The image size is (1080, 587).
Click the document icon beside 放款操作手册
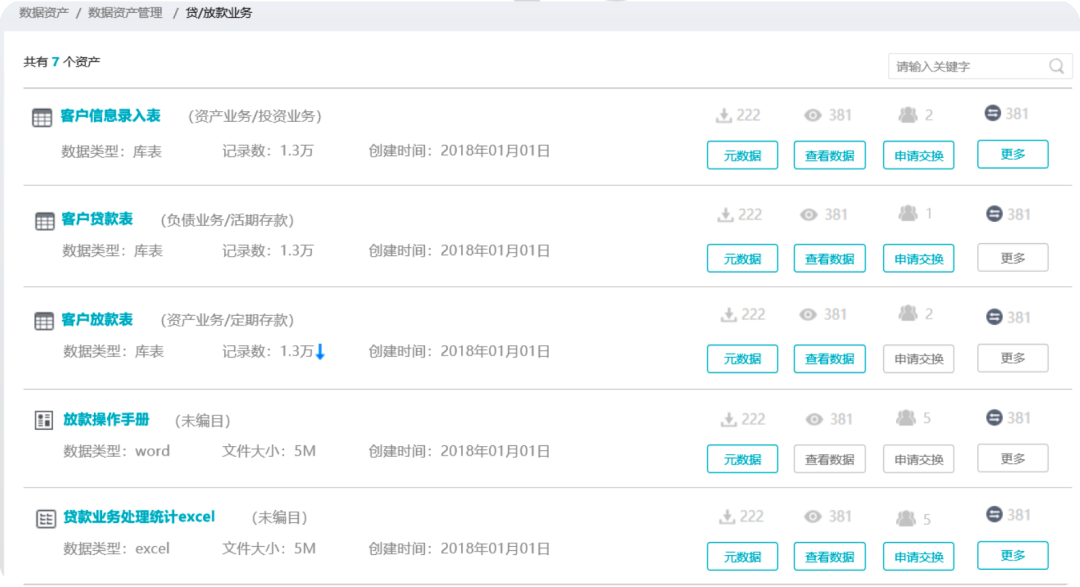pyautogui.click(x=44, y=420)
